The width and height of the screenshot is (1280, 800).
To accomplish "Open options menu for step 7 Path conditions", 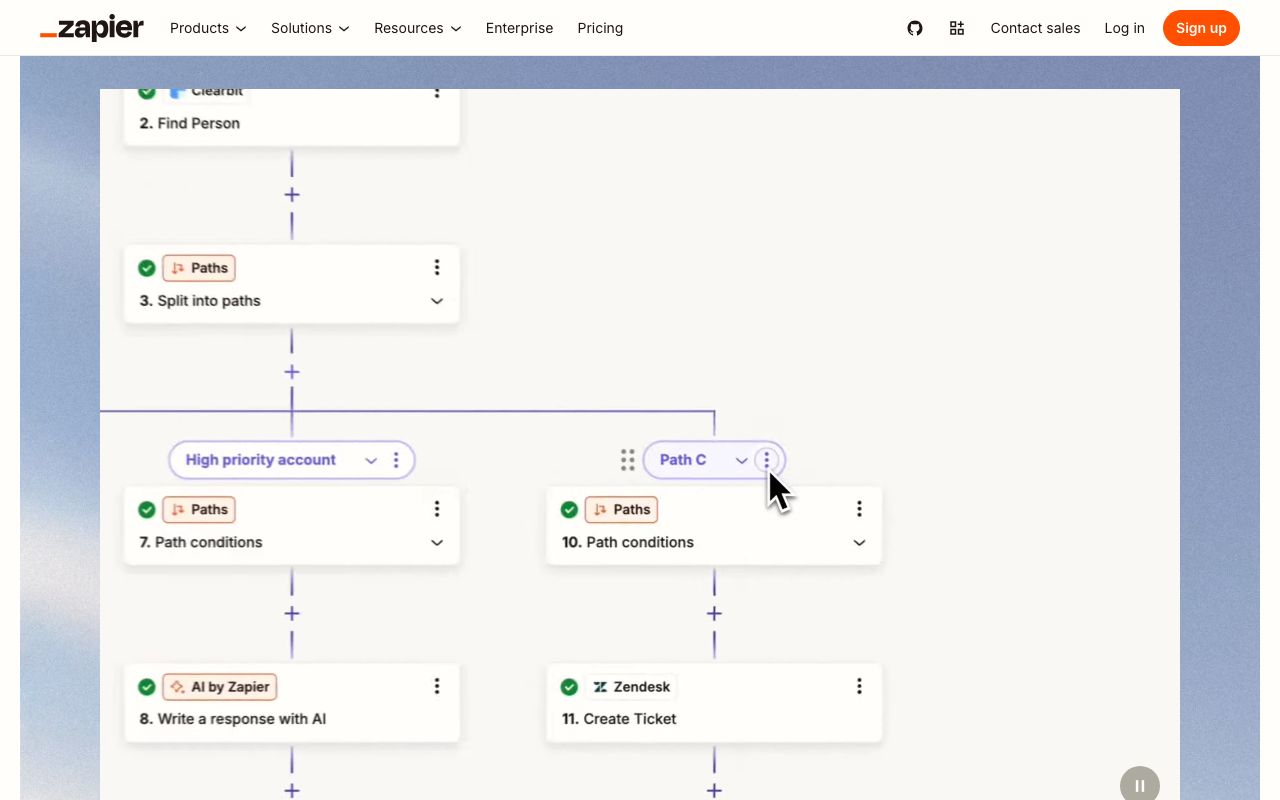I will coord(437,509).
